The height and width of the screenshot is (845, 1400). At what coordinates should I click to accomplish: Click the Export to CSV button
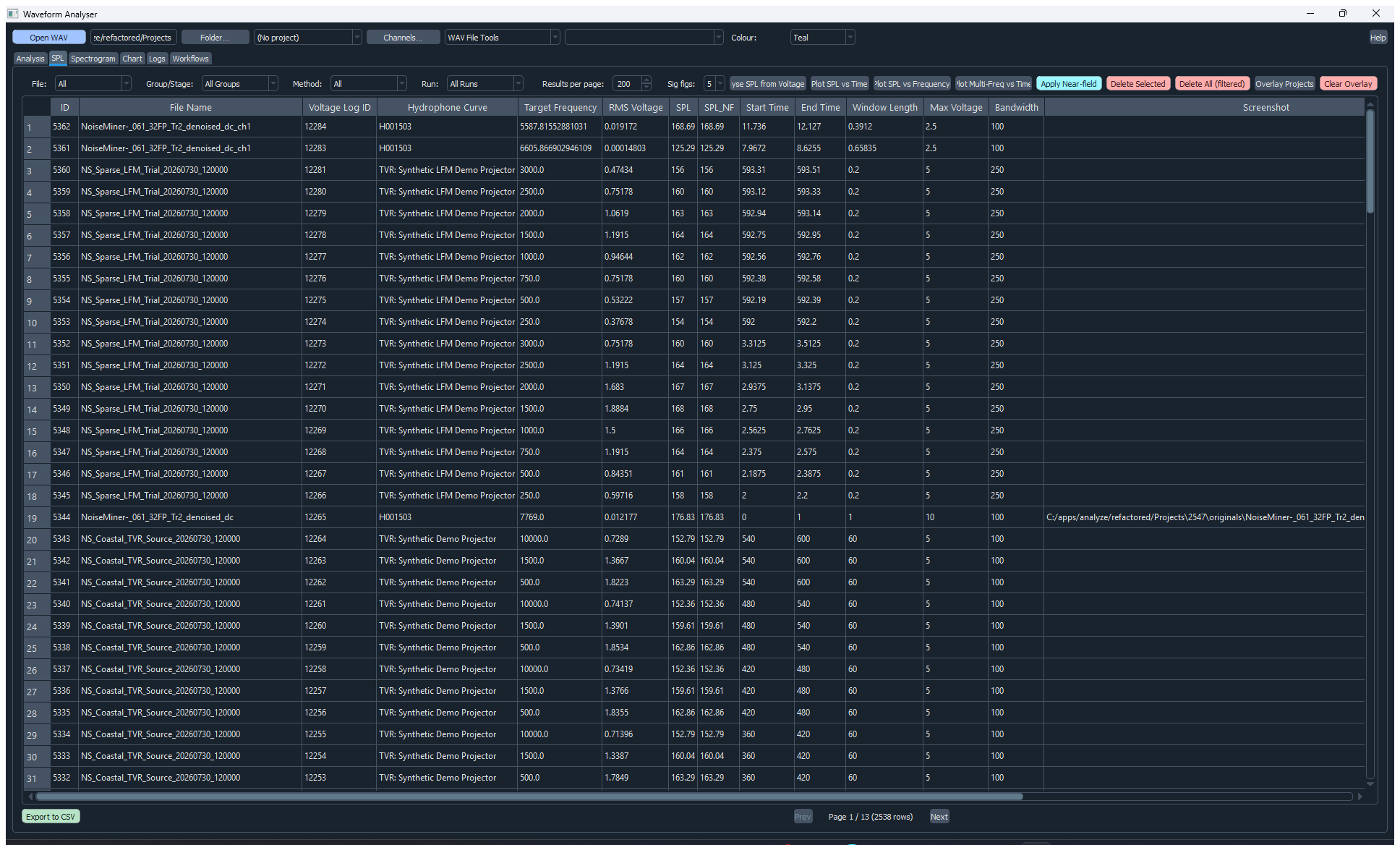pyautogui.click(x=51, y=817)
